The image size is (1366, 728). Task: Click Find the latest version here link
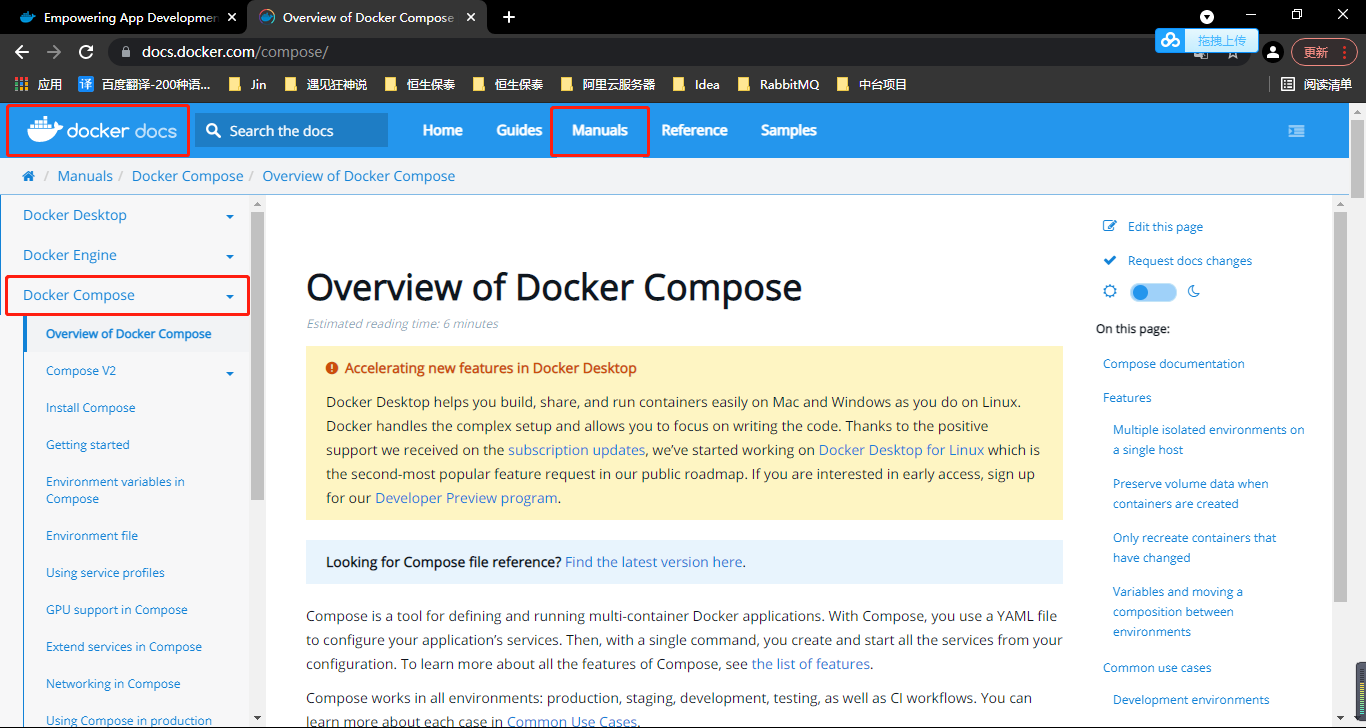pyautogui.click(x=654, y=562)
